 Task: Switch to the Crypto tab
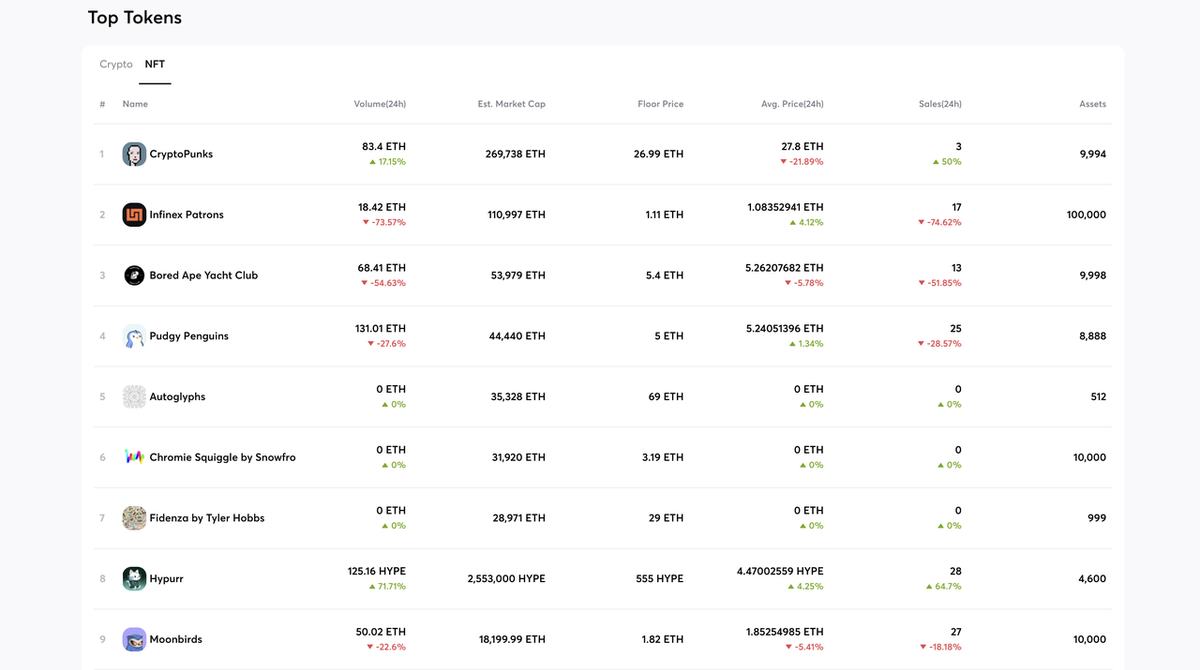(116, 64)
